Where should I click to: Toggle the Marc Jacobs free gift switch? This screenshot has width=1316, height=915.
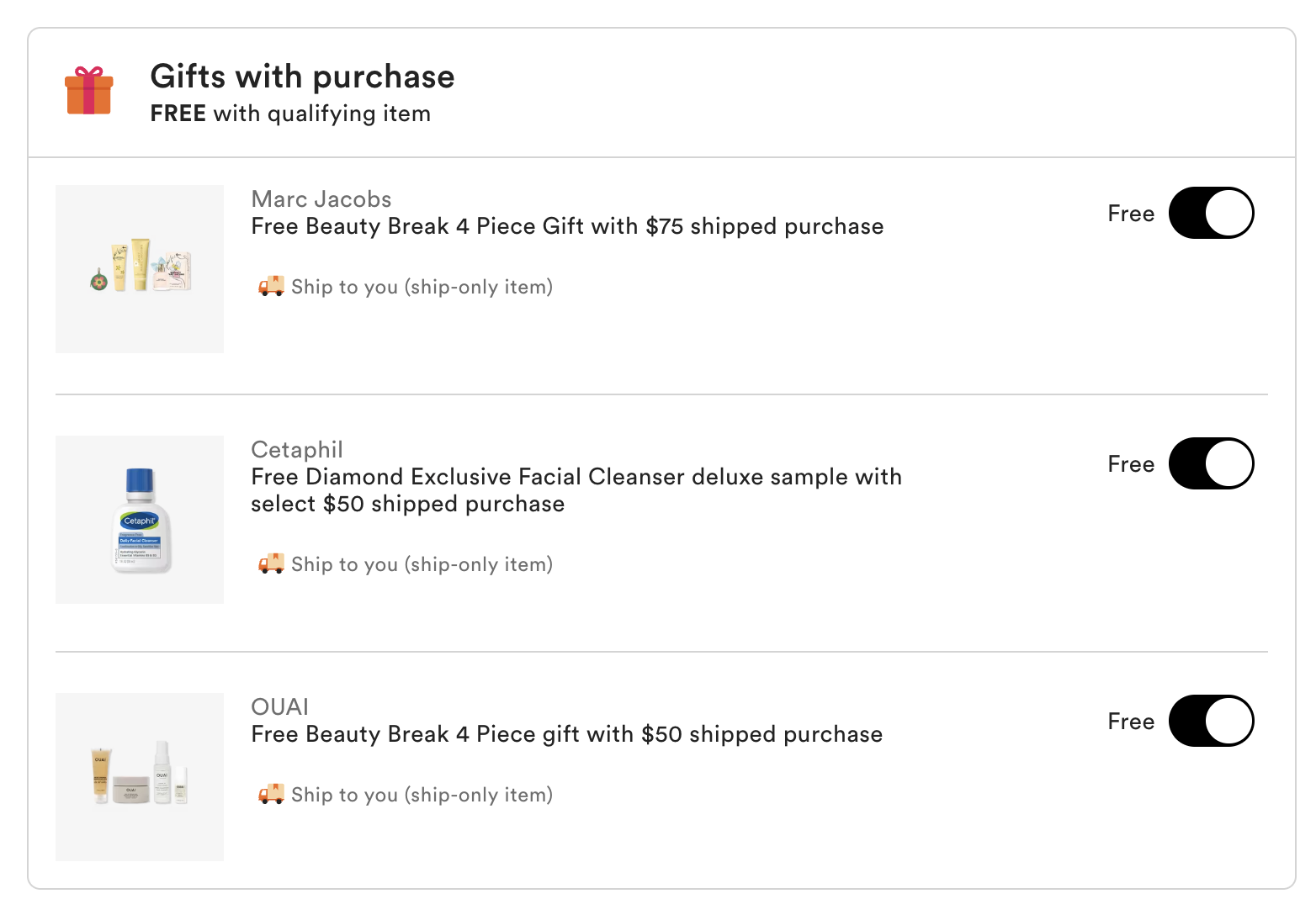click(x=1211, y=214)
